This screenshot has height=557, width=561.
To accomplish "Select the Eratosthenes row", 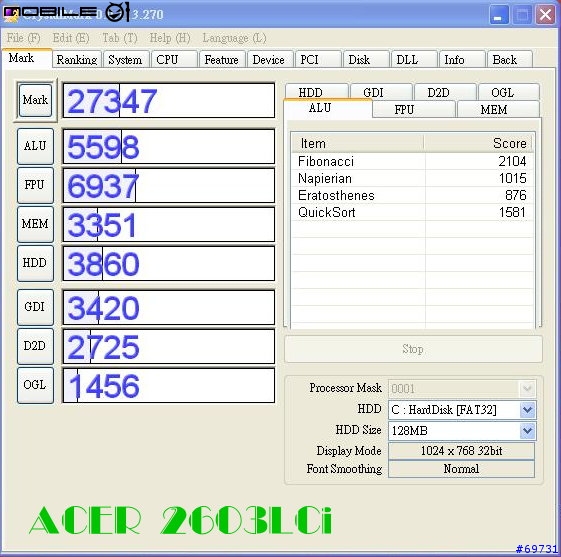I will pos(413,195).
